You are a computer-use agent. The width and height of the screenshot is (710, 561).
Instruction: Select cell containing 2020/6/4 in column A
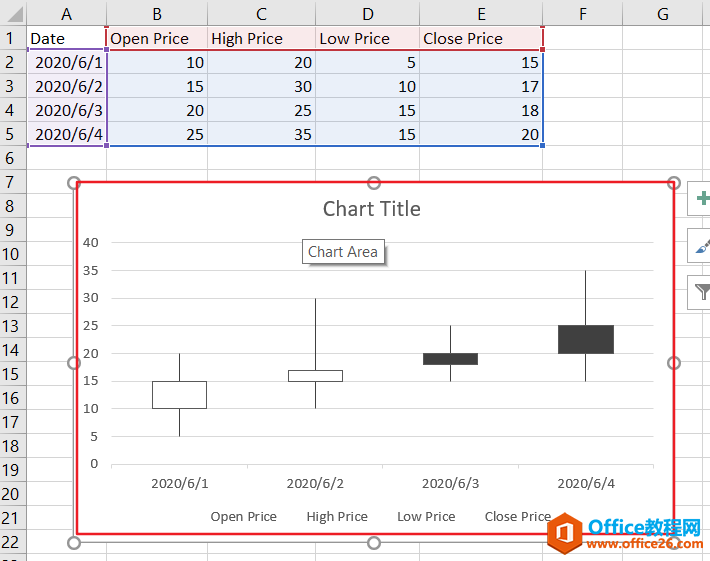[67, 134]
